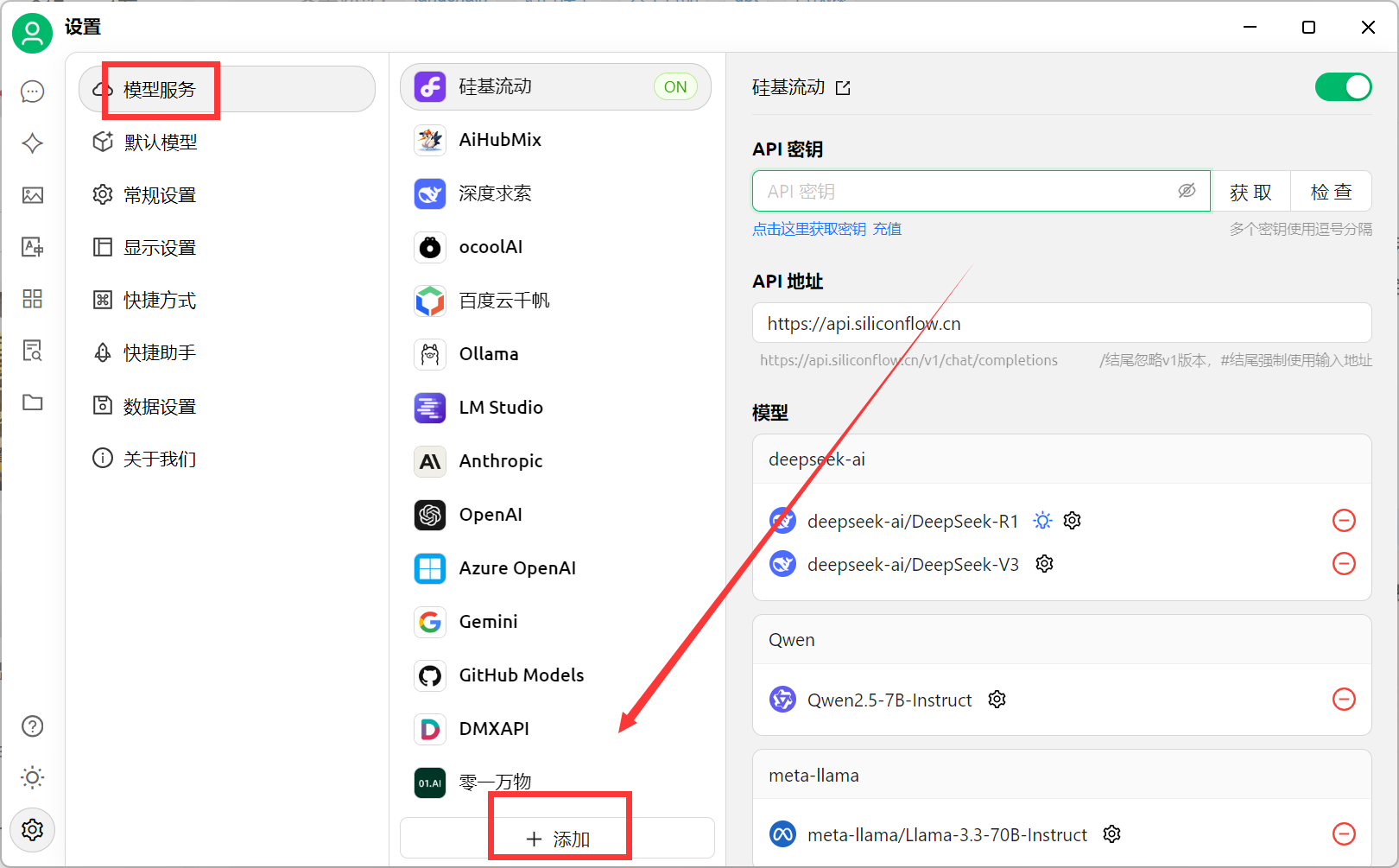This screenshot has height=868, width=1399.
Task: Select the OpenAI provider
Action: point(555,515)
